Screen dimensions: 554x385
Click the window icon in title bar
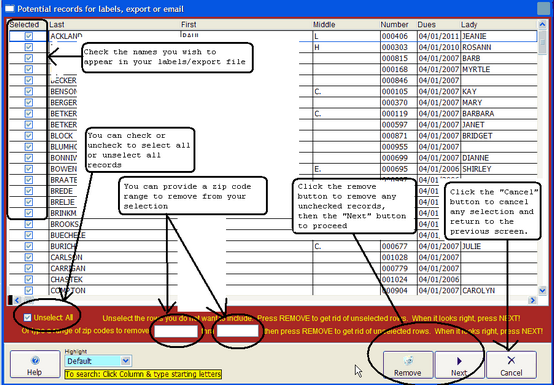click(10, 8)
